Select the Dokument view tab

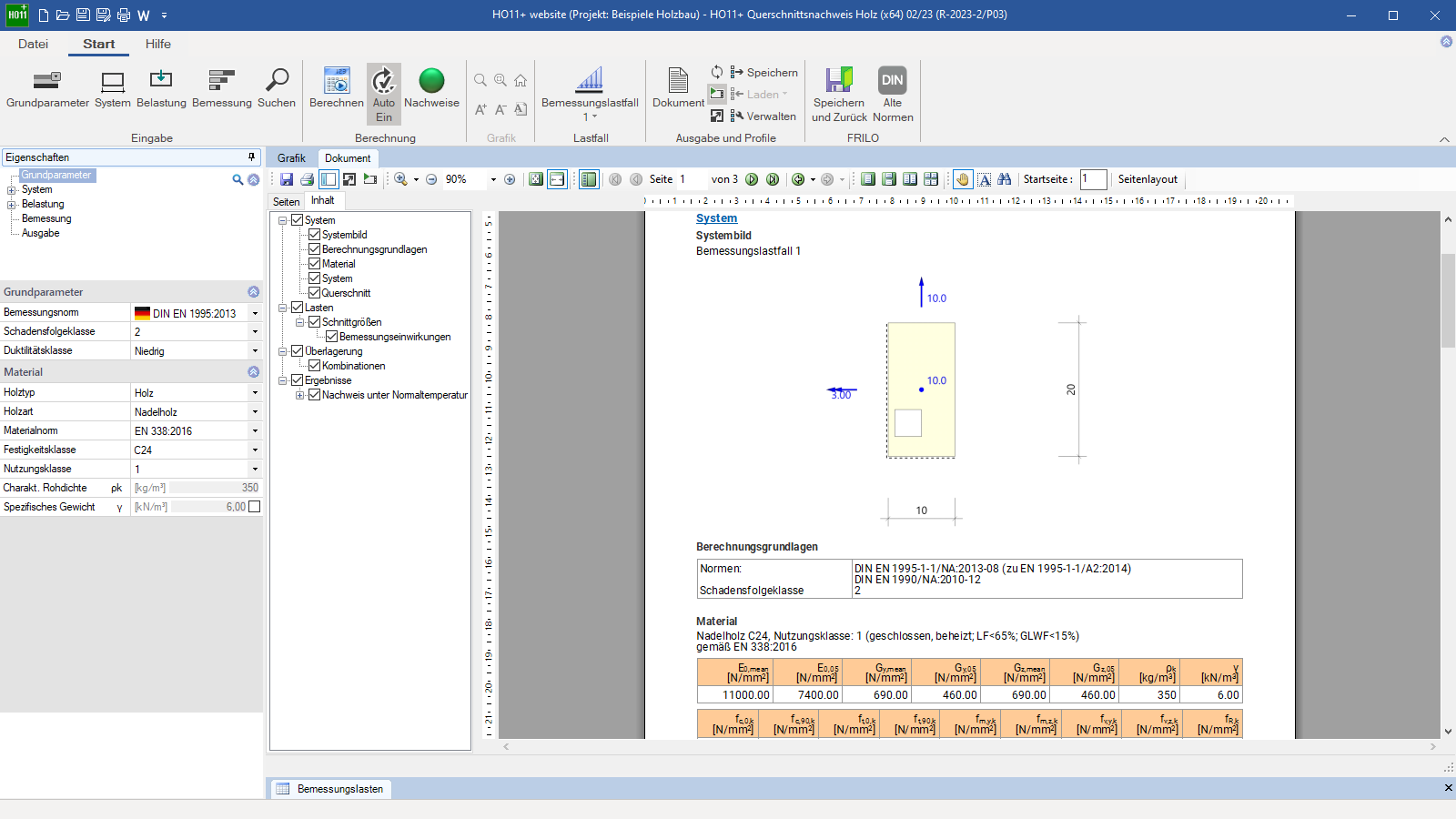click(x=348, y=158)
